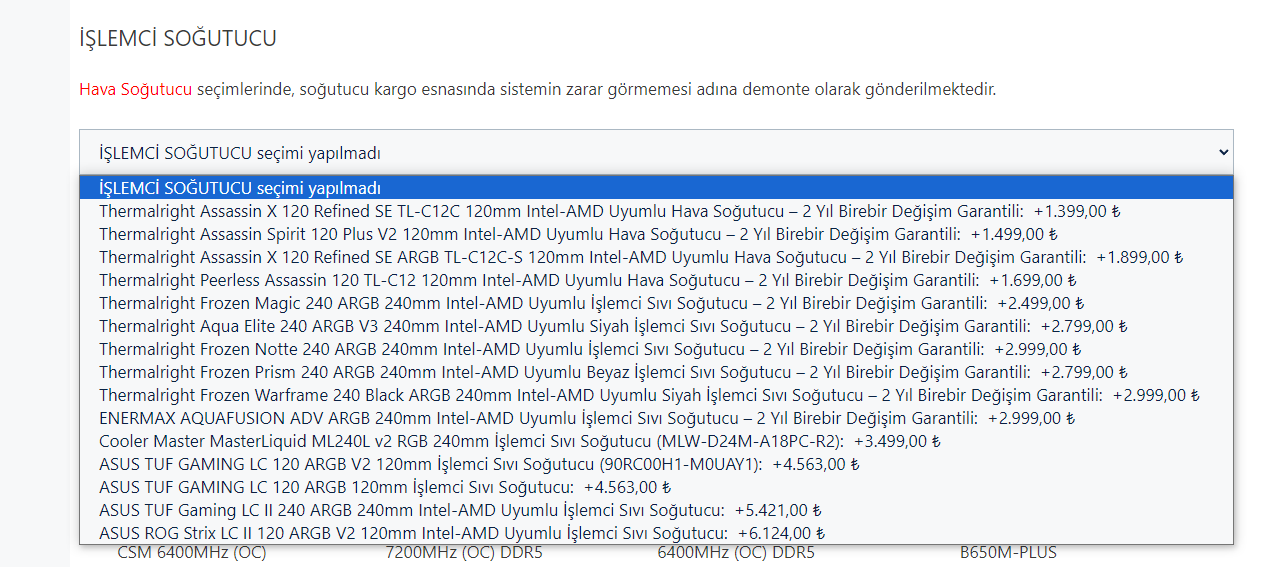This screenshot has height=567, width=1265.
Task: Pick Thermalright Frozen Warframe 240 Black ARGB
Action: click(650, 395)
